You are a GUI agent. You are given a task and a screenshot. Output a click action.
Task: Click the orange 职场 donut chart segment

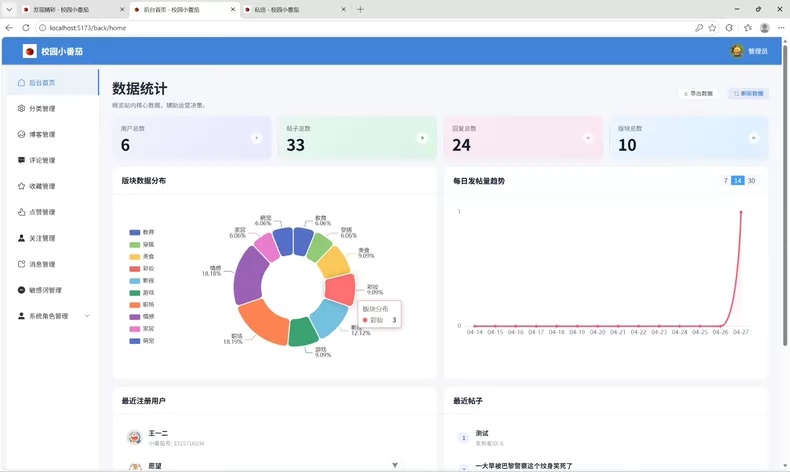pos(262,322)
